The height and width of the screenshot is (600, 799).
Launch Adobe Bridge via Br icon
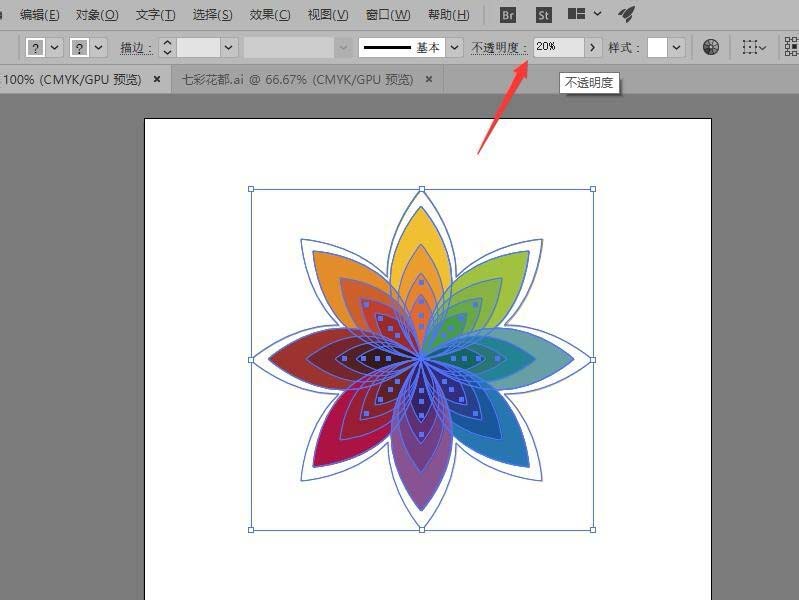(x=508, y=15)
